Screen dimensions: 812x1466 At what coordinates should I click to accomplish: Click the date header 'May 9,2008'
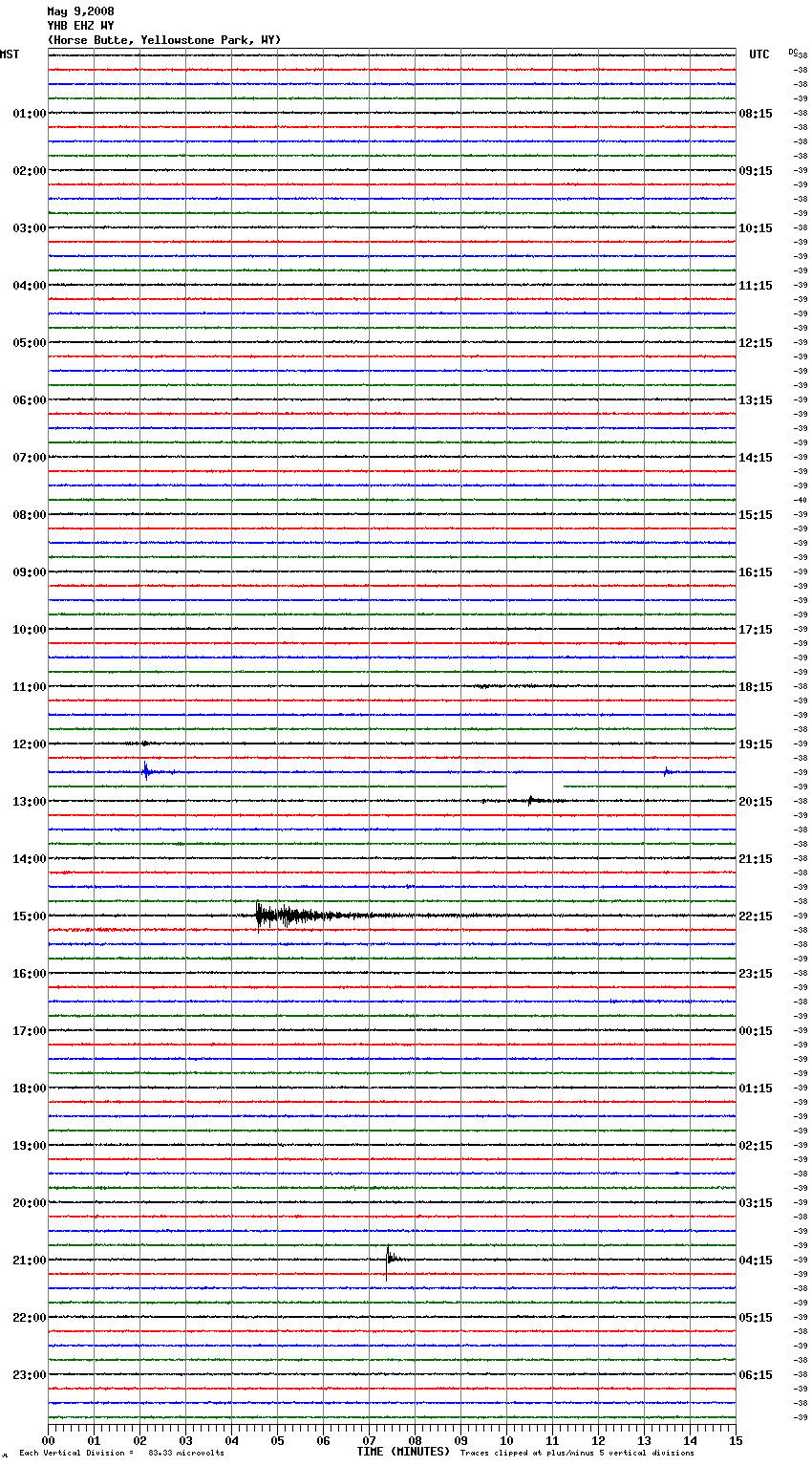pyautogui.click(x=80, y=11)
